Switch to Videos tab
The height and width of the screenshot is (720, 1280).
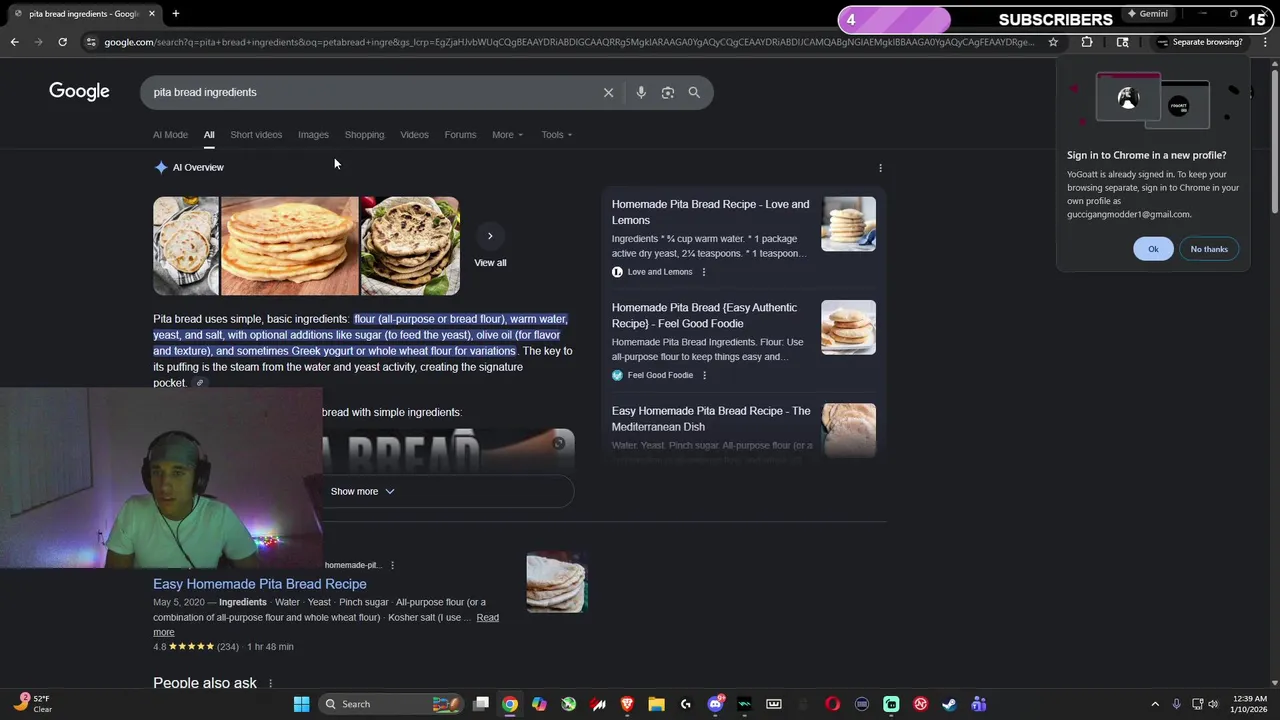(x=414, y=135)
